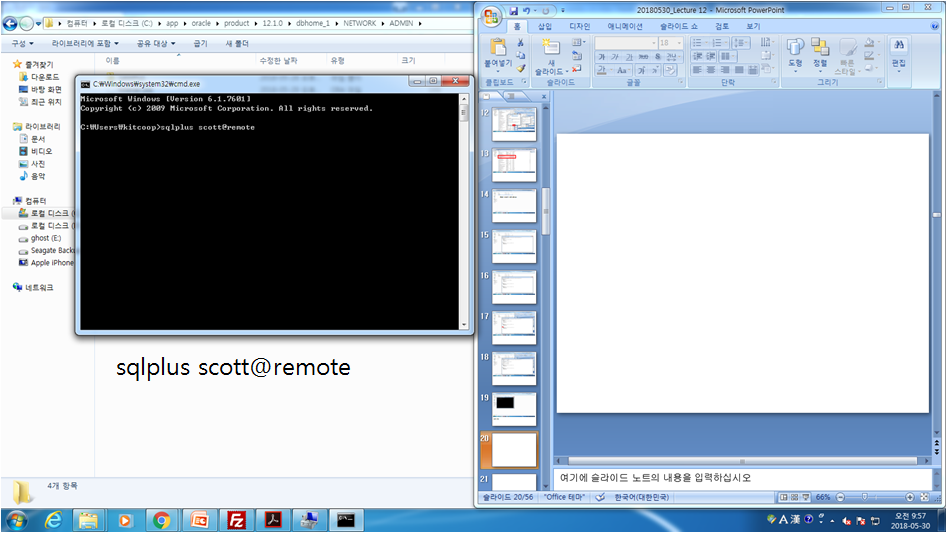This screenshot has height=533, width=947.
Task: Toggle text shadow (S) formatting
Action: (x=658, y=57)
